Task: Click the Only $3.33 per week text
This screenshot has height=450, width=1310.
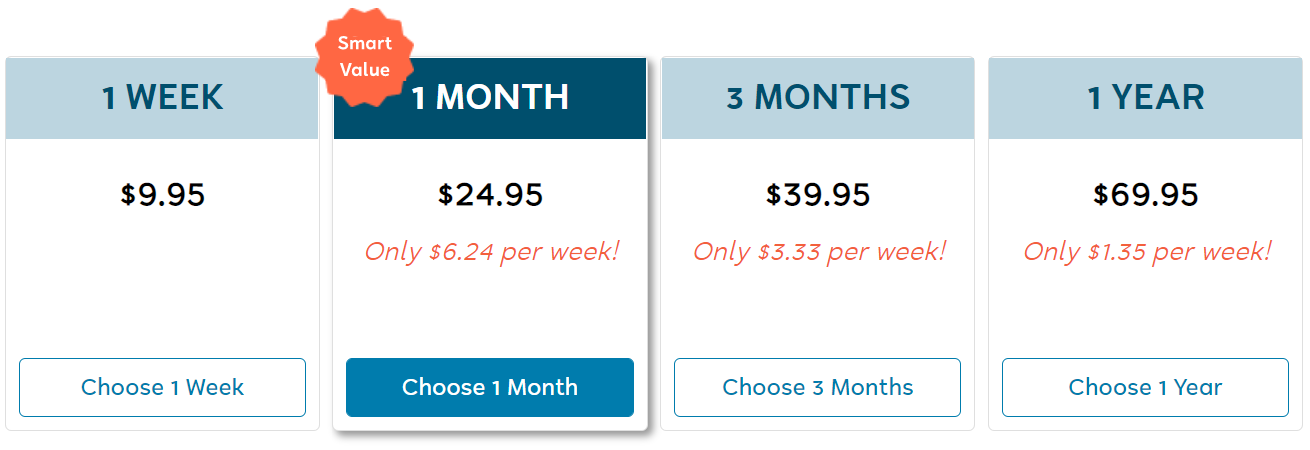Action: point(819,251)
